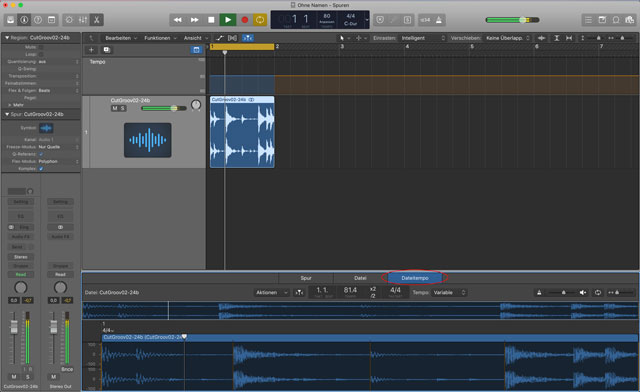This screenshot has width=640, height=392.
Task: Switch to the Datei editor tab
Action: pyautogui.click(x=360, y=278)
